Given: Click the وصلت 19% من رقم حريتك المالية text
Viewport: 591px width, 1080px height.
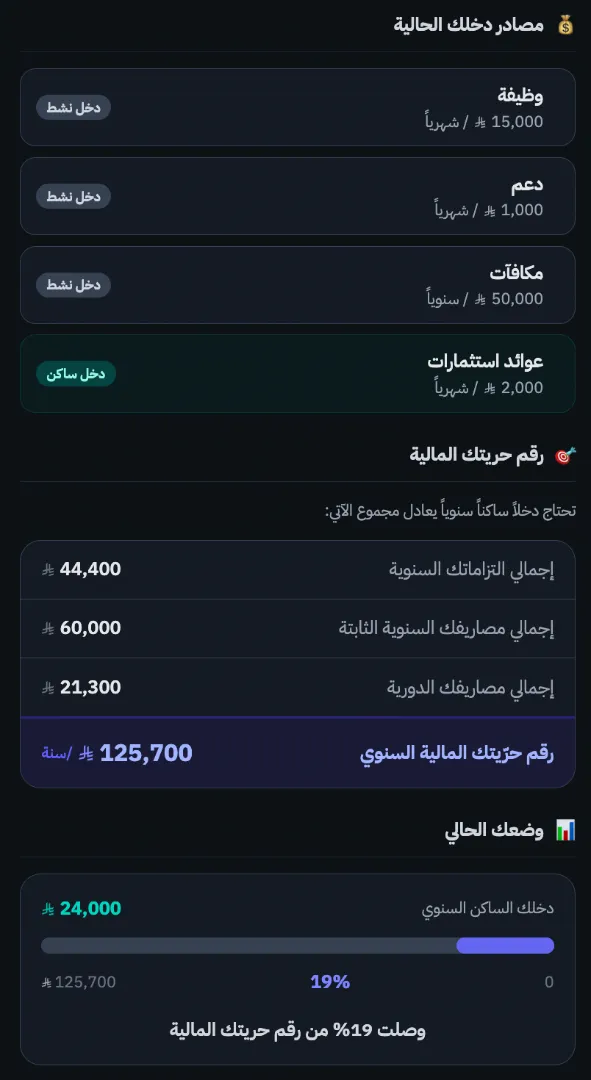Looking at the screenshot, I should click(296, 1030).
